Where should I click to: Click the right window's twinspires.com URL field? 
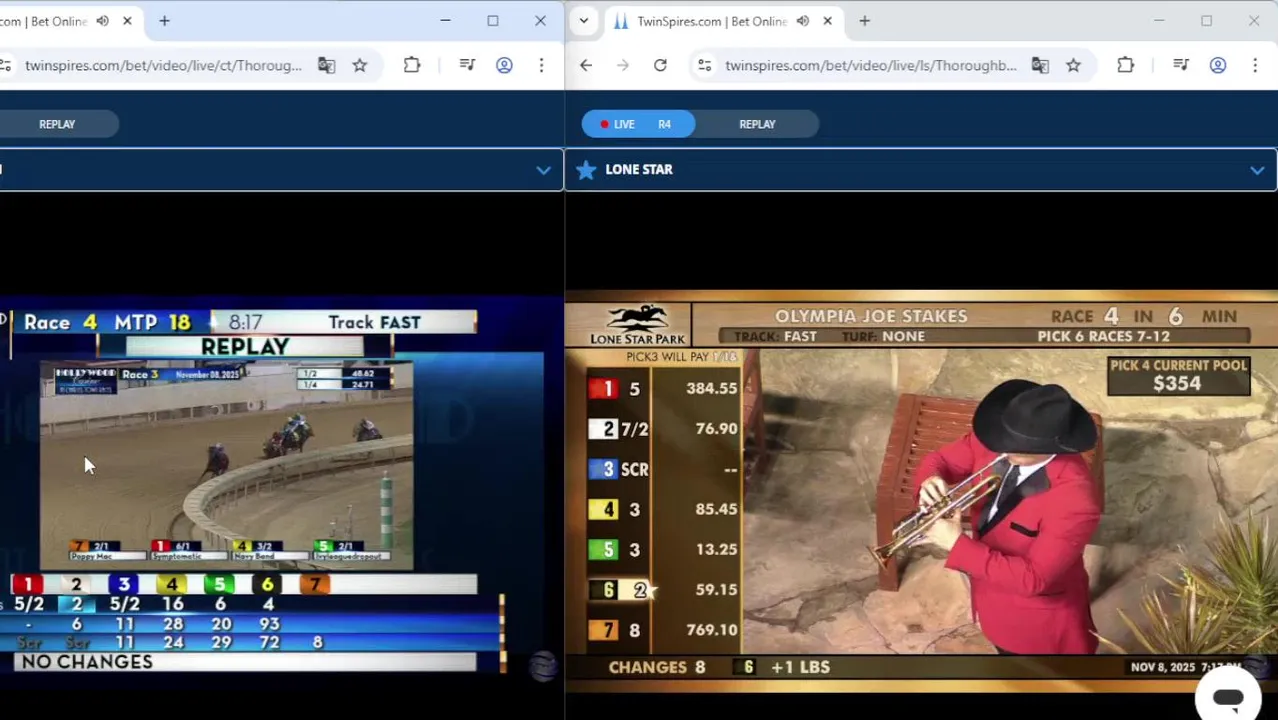pyautogui.click(x=870, y=65)
